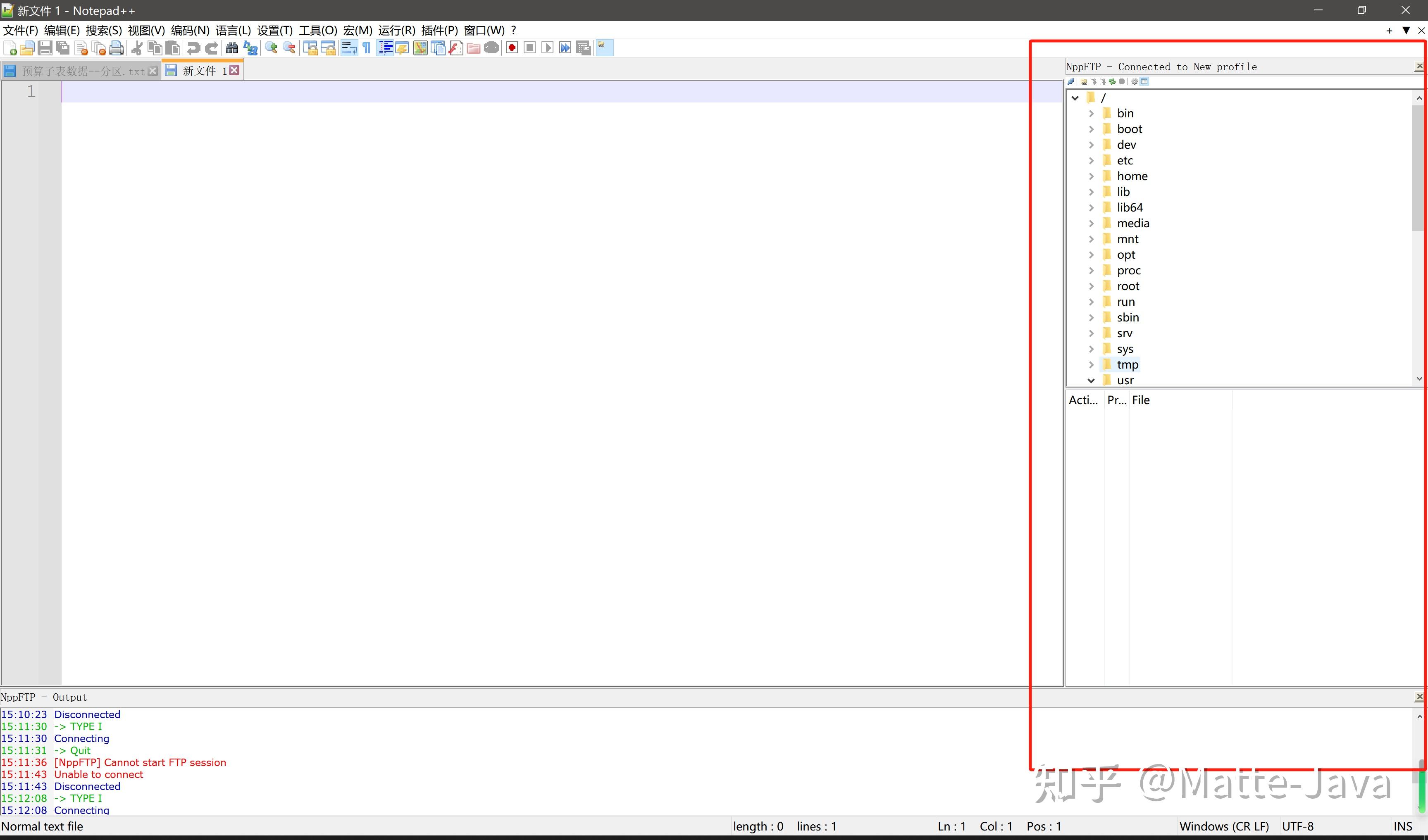Close the NppFTP Output panel

click(1419, 697)
